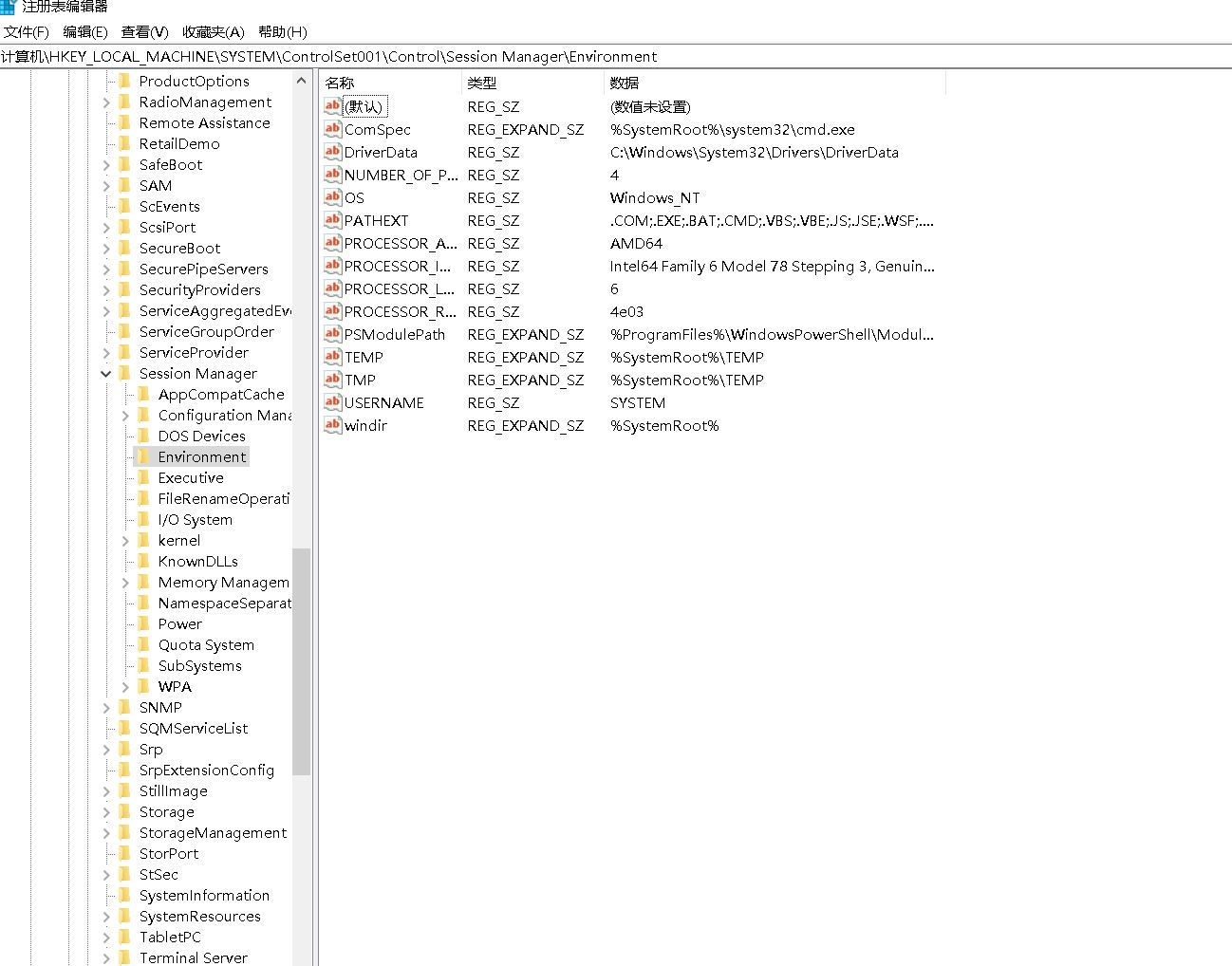Click the ab icon next to the default value
The image size is (1232, 966).
[x=332, y=106]
